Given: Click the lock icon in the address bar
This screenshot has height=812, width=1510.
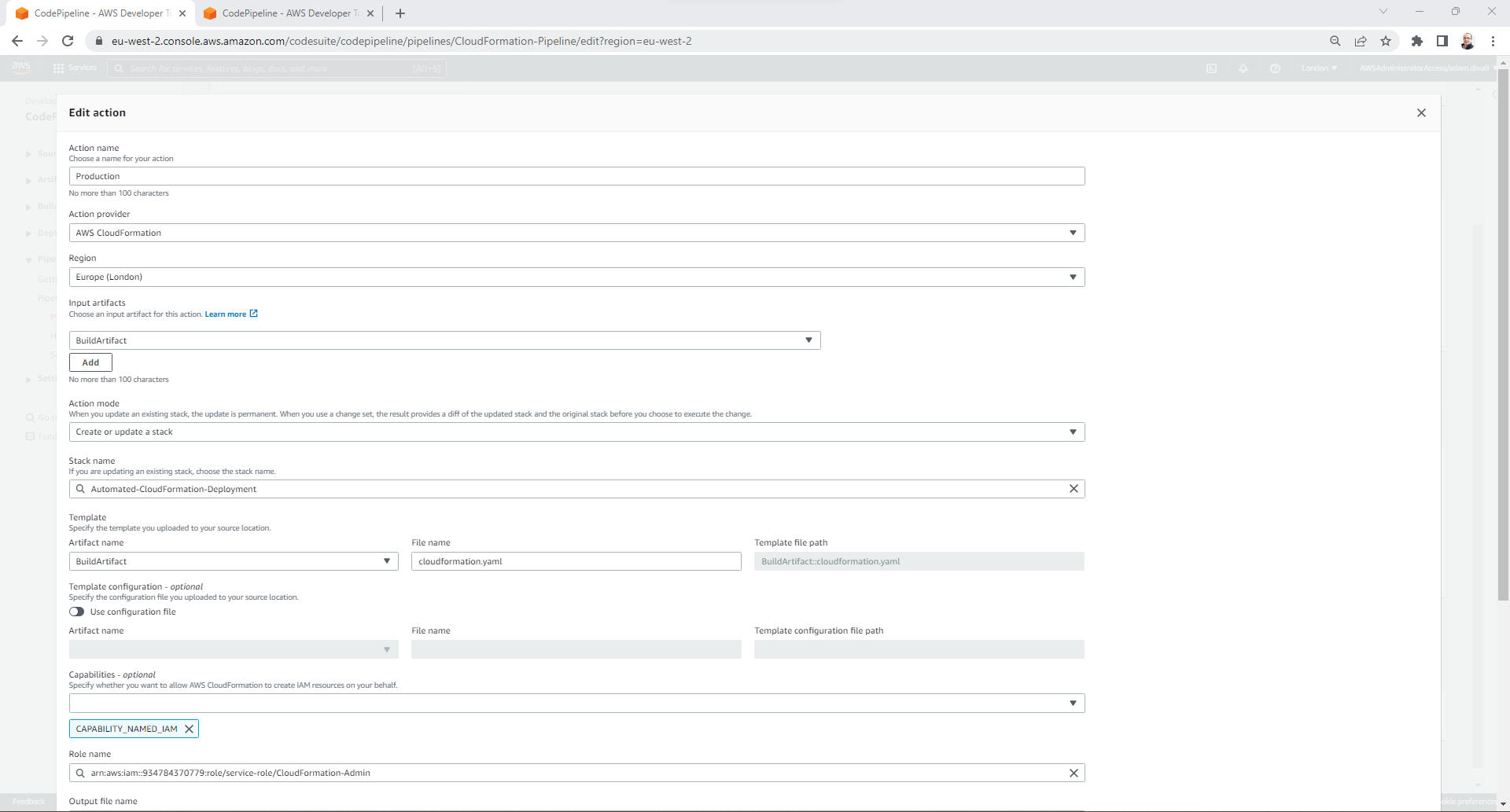Looking at the screenshot, I should coord(98,41).
